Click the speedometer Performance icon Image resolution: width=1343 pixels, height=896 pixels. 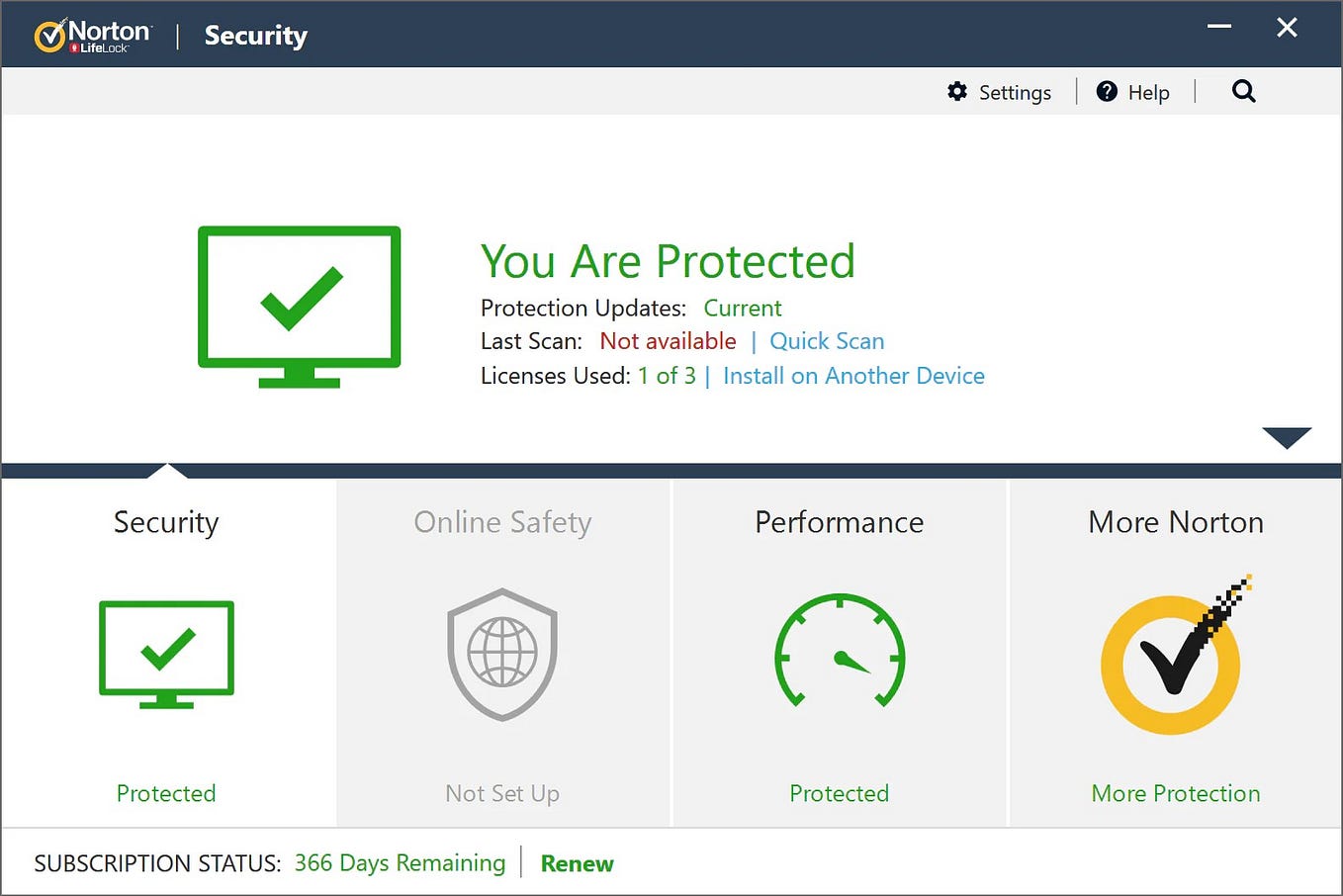click(839, 653)
